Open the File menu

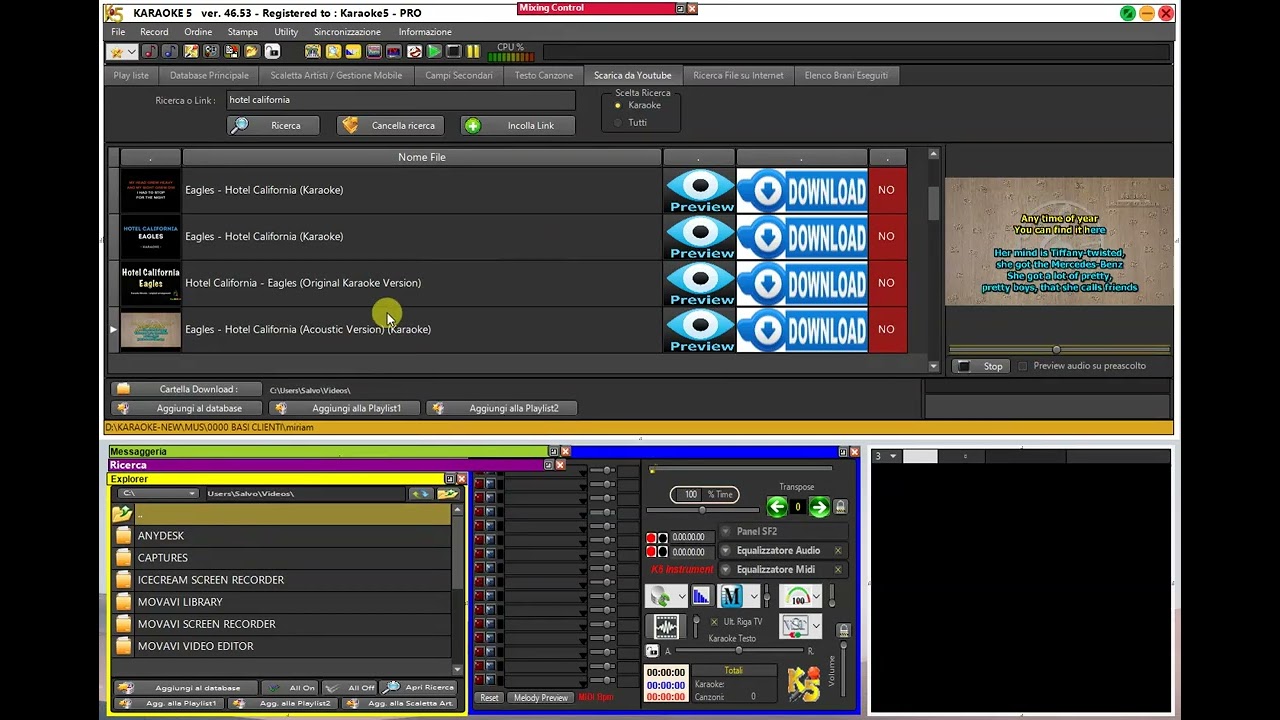point(118,32)
